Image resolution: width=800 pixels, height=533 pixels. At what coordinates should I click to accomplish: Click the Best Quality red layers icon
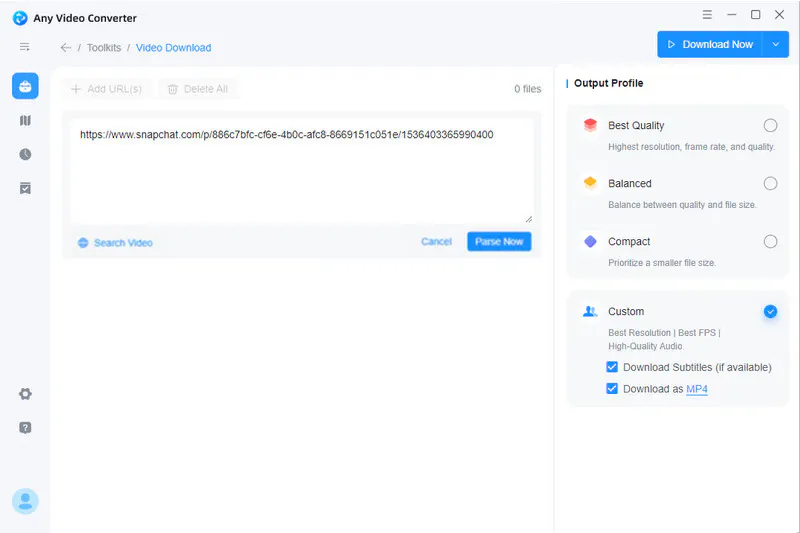tap(590, 125)
